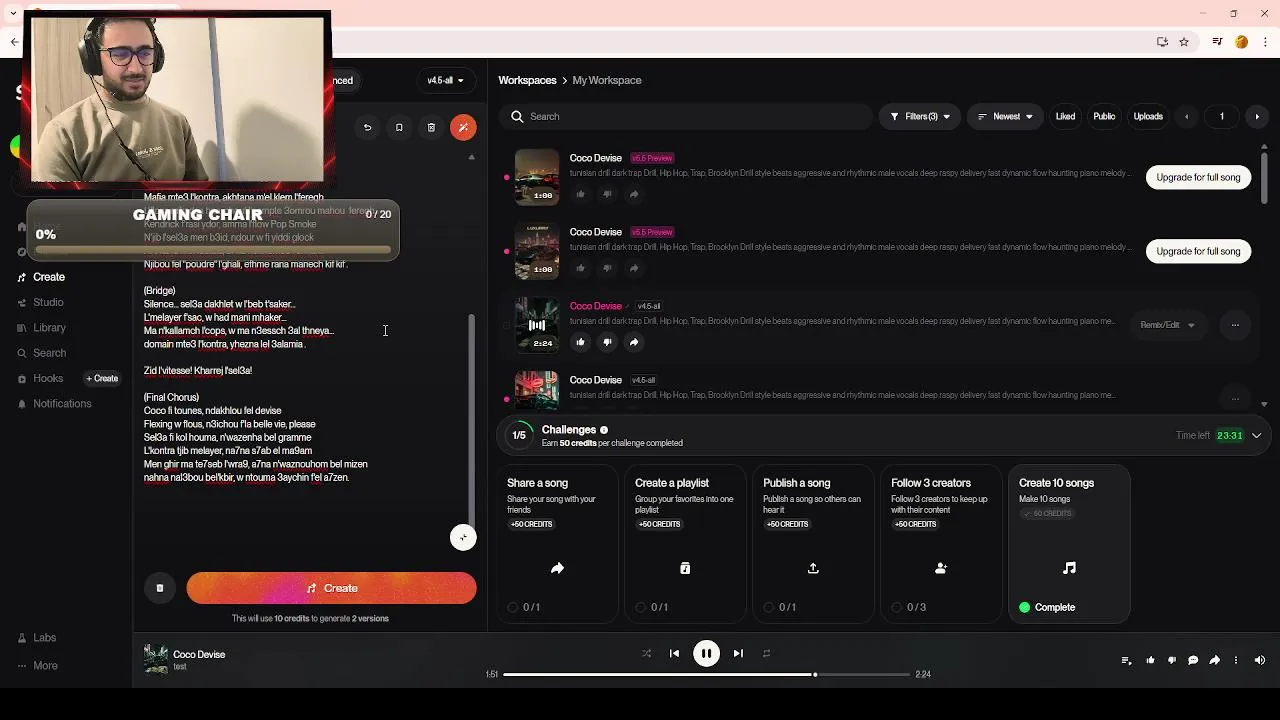Click the playing song's 2:24 thumbnail

pos(537,325)
